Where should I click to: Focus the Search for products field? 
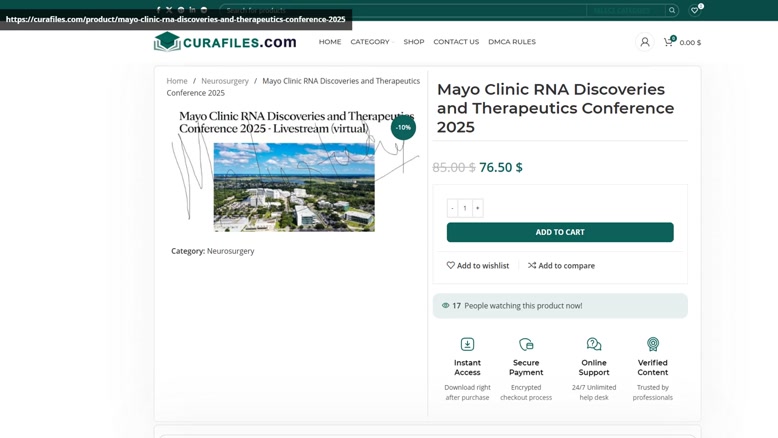point(403,10)
